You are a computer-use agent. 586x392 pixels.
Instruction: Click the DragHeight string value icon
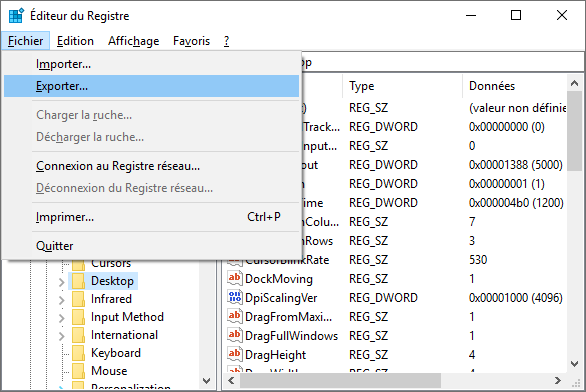235,354
